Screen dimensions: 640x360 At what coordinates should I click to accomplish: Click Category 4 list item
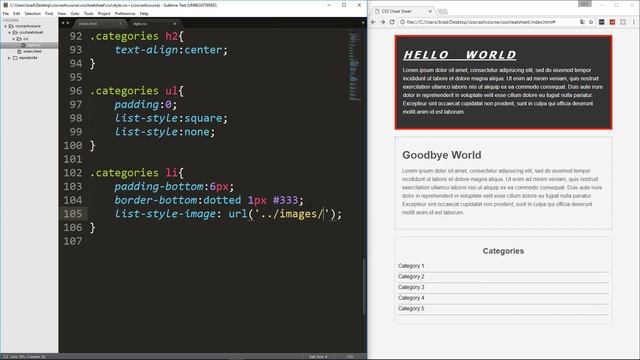[x=411, y=298]
